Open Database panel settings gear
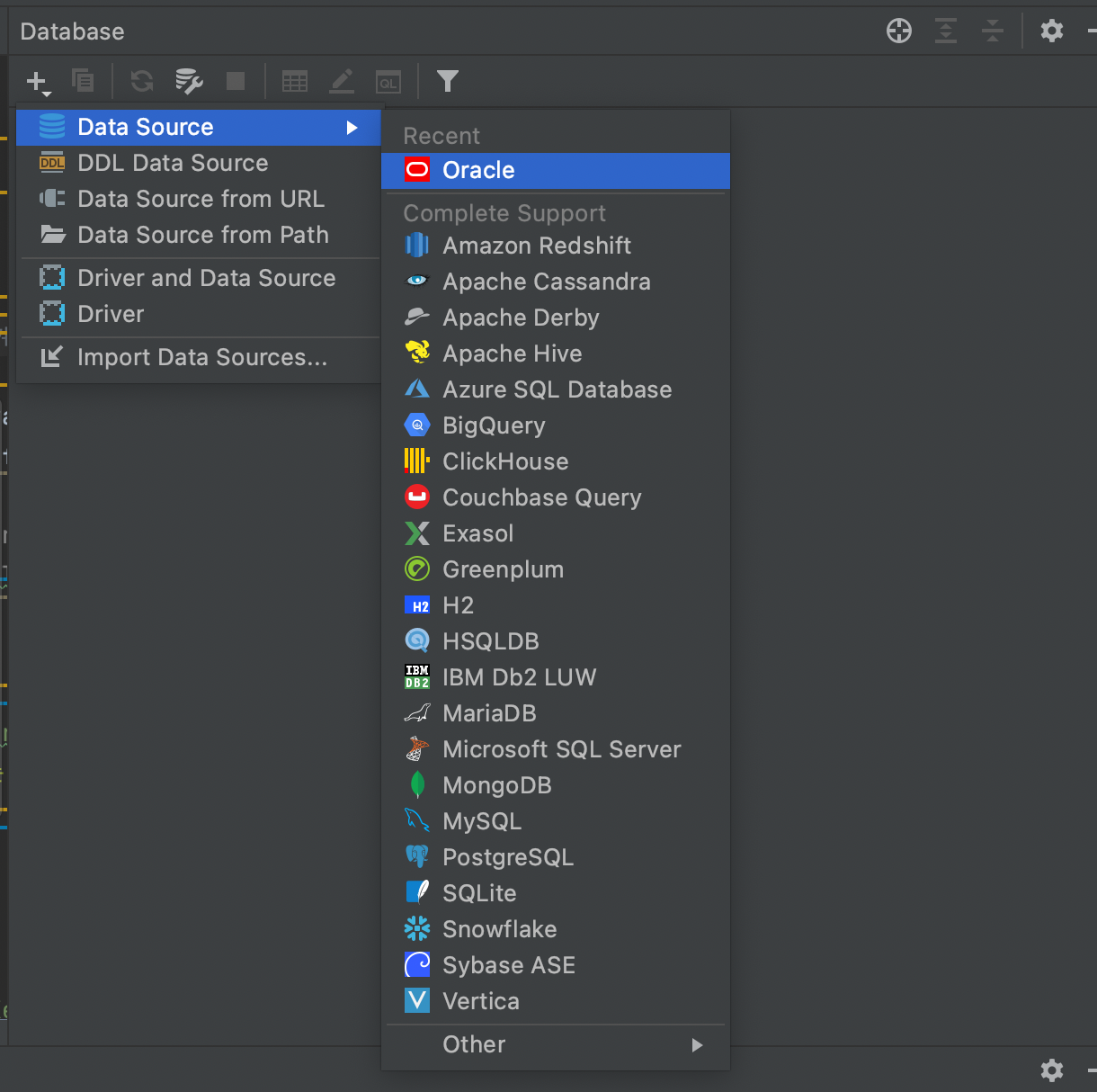This screenshot has width=1097, height=1092. click(1052, 31)
